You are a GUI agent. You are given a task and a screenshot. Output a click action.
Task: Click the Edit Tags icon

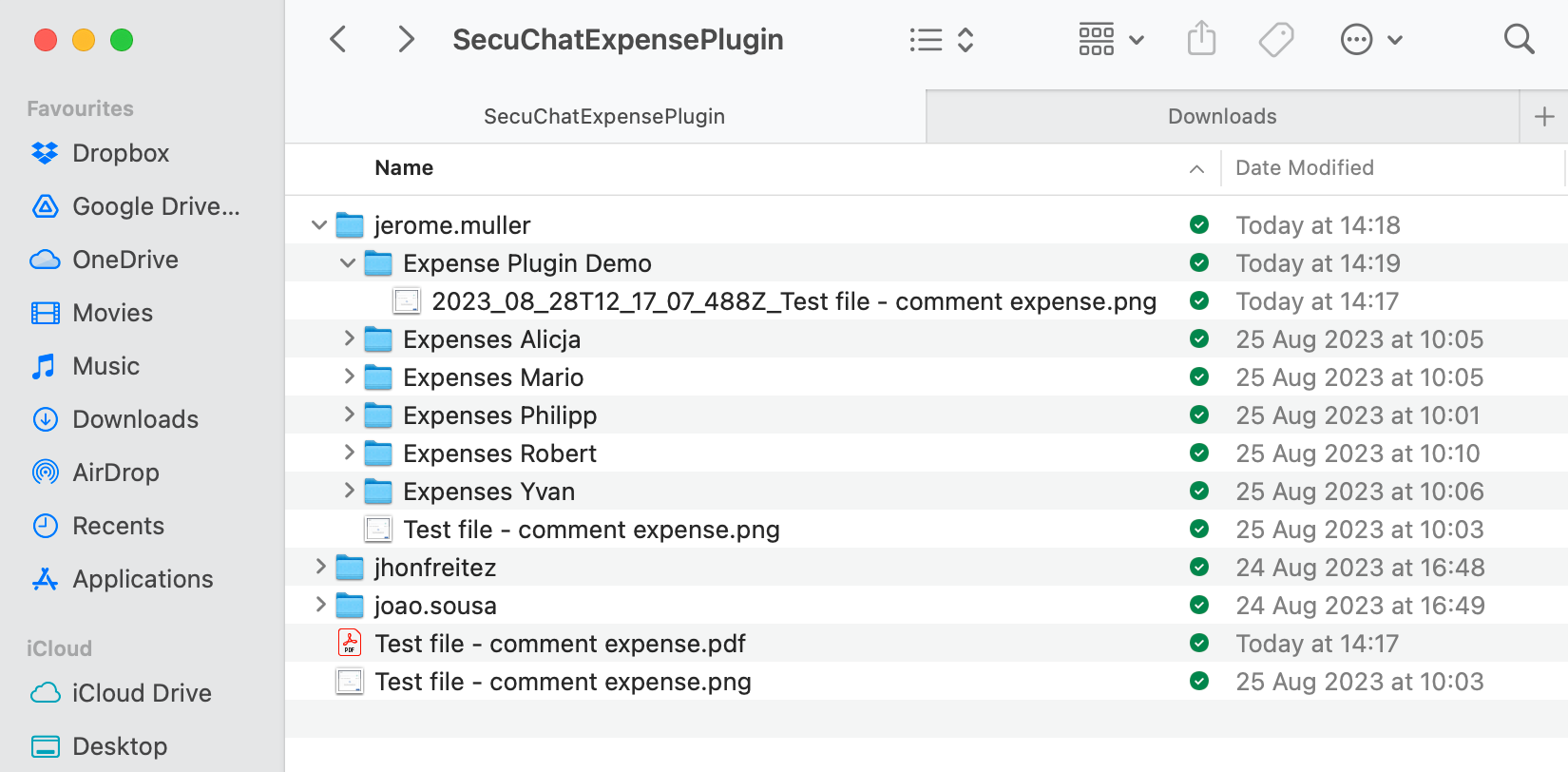coord(1276,40)
